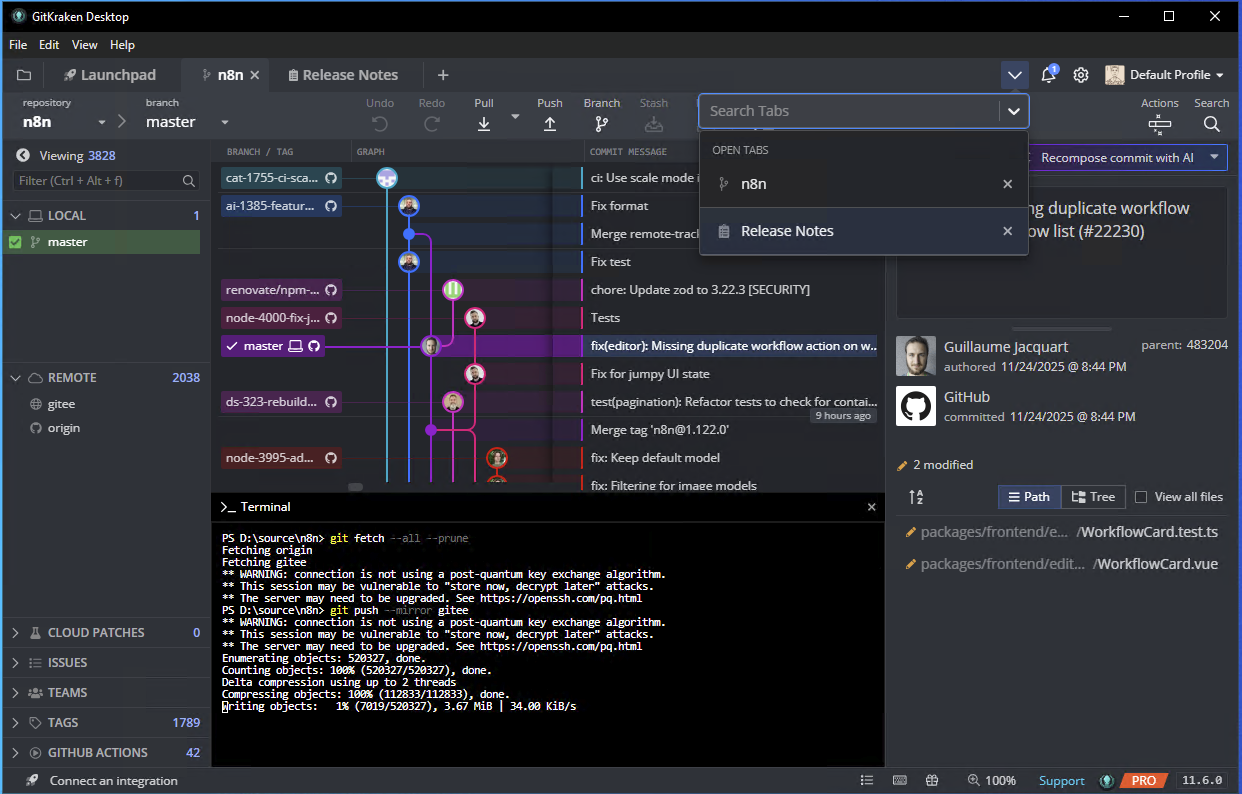Switch file view to Path
The width and height of the screenshot is (1242, 794).
[1029, 497]
